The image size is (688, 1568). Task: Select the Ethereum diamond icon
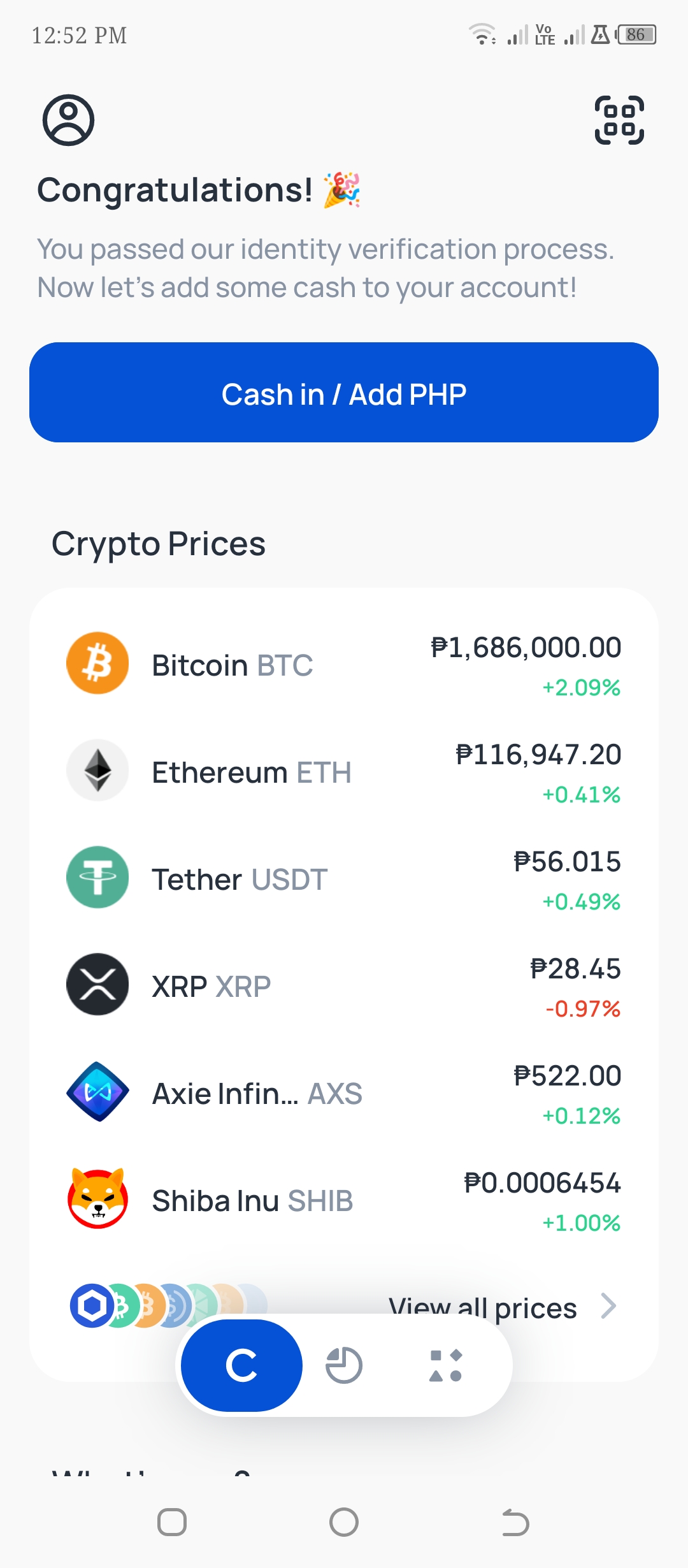(97, 770)
